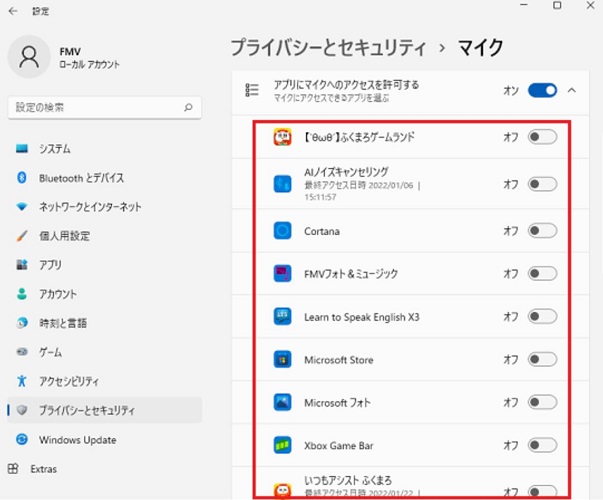Viewport: 603px width, 500px height.
Task: Collapse the app microphone access list chevron
Action: (572, 90)
